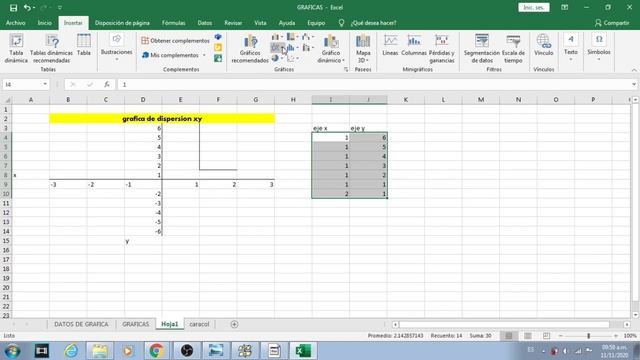Insert a Vínculo hyperlink

coord(544,45)
